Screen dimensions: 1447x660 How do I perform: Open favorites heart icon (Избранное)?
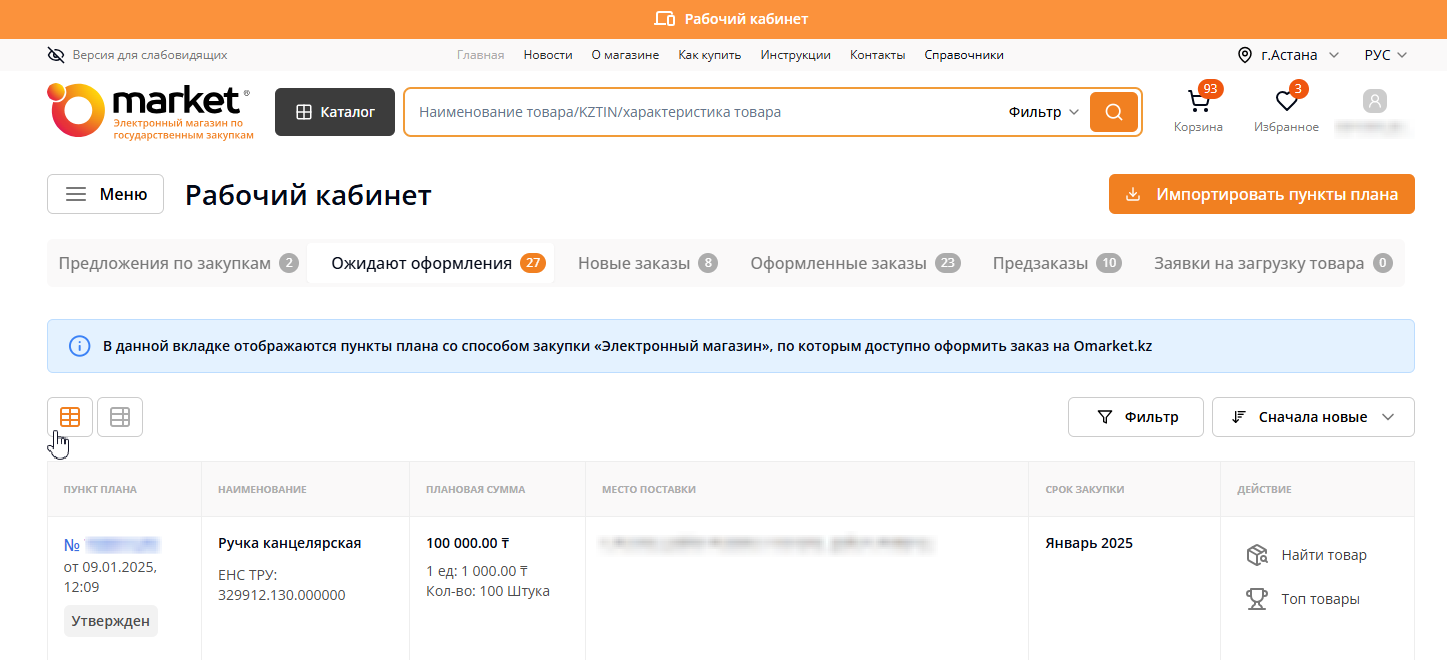tap(1286, 103)
